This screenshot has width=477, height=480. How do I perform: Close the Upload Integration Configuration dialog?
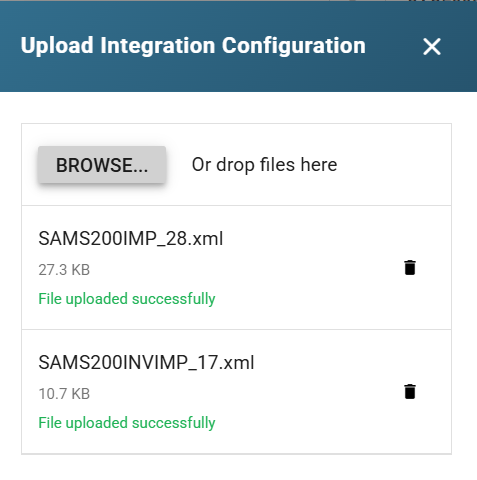(432, 46)
